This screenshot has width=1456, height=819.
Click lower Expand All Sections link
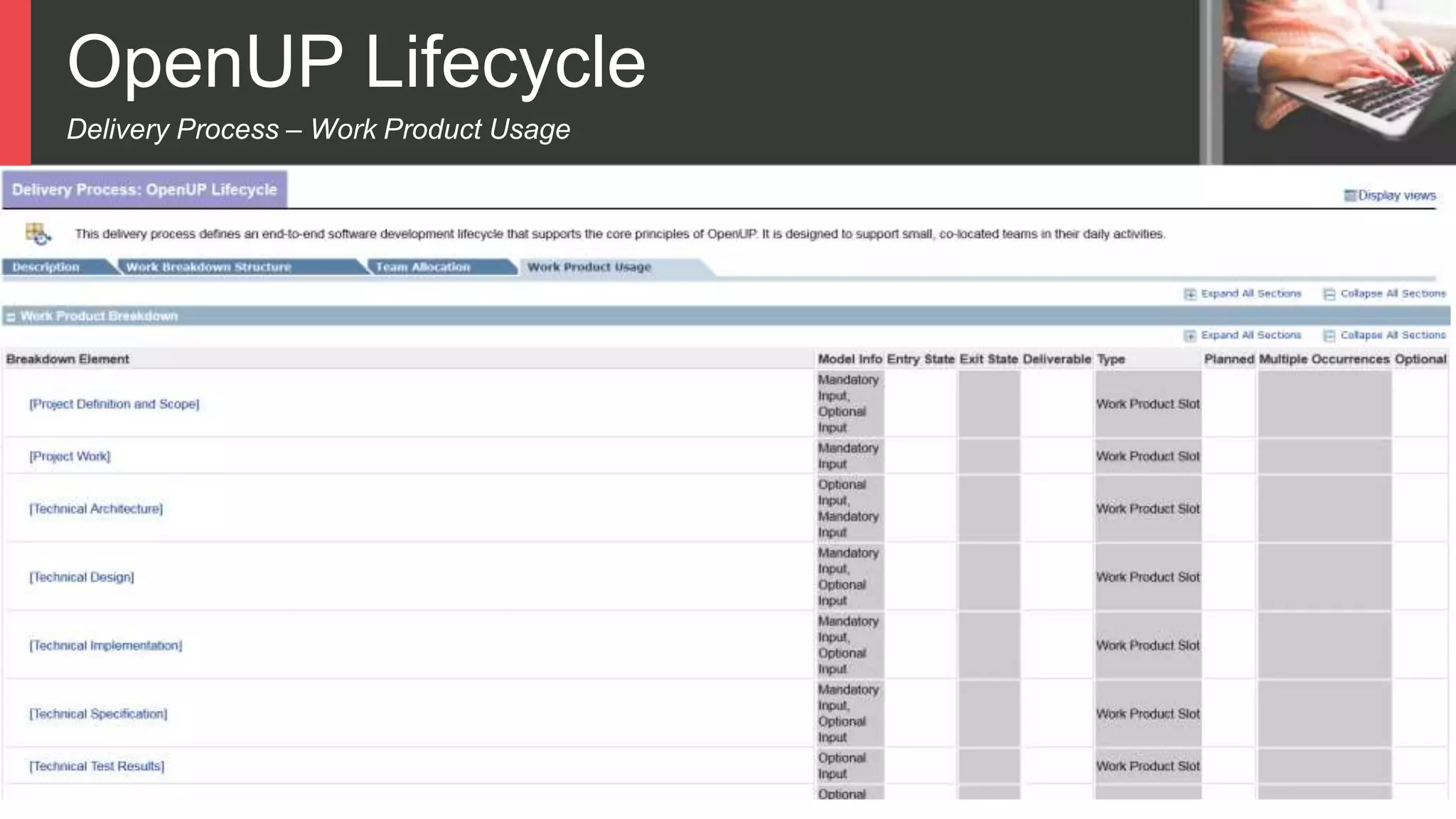1251,335
